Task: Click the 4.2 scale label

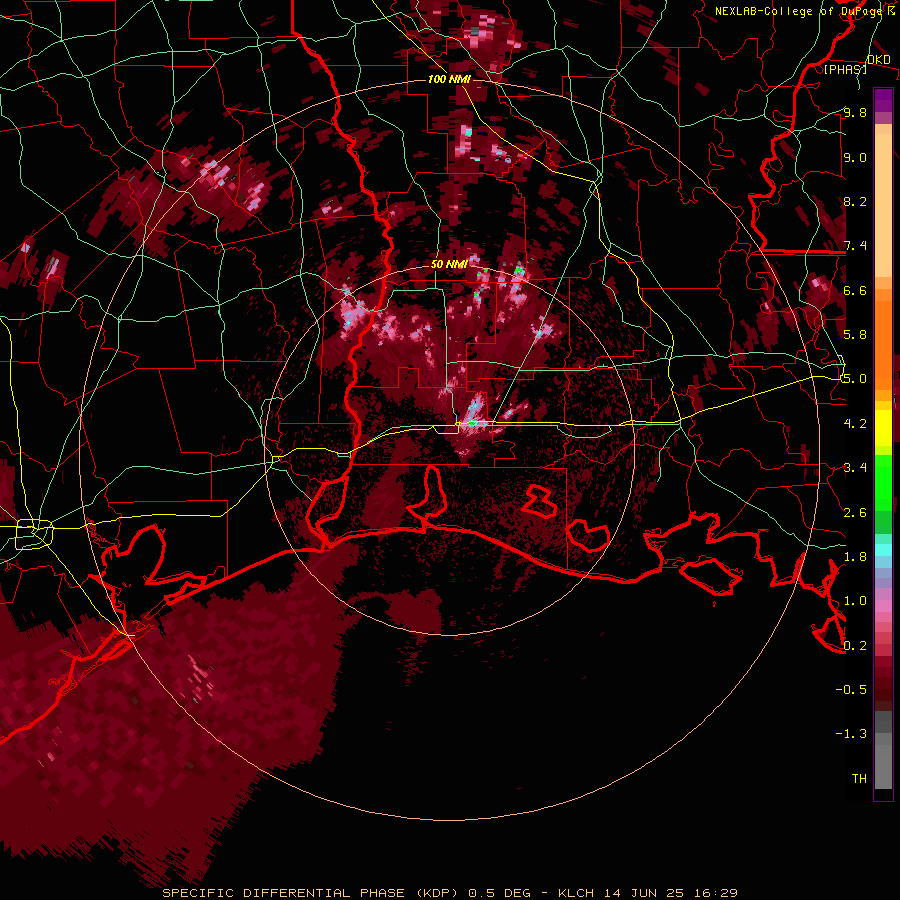Action: pos(855,423)
